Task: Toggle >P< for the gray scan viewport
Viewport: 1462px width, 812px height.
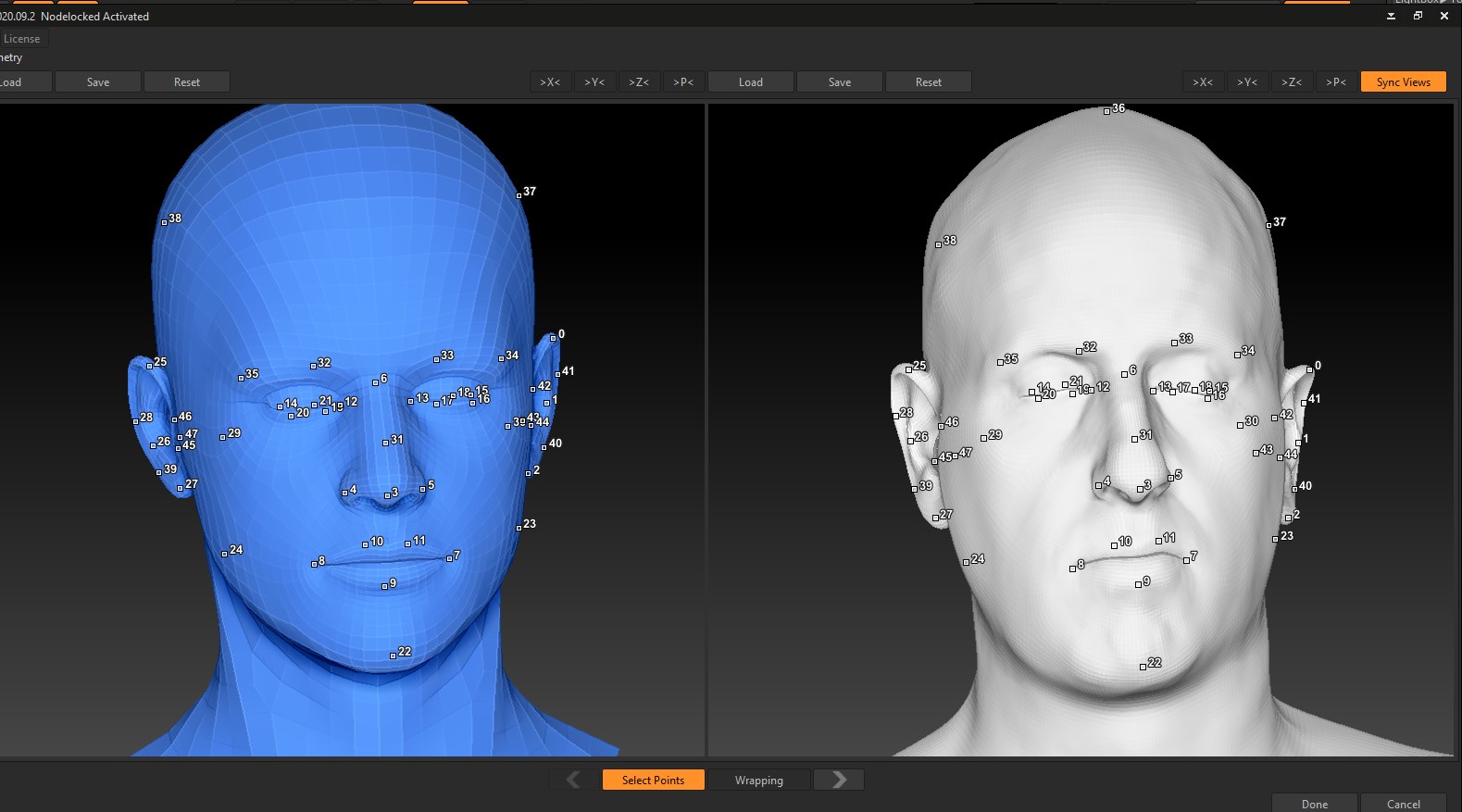Action: [x=1336, y=82]
